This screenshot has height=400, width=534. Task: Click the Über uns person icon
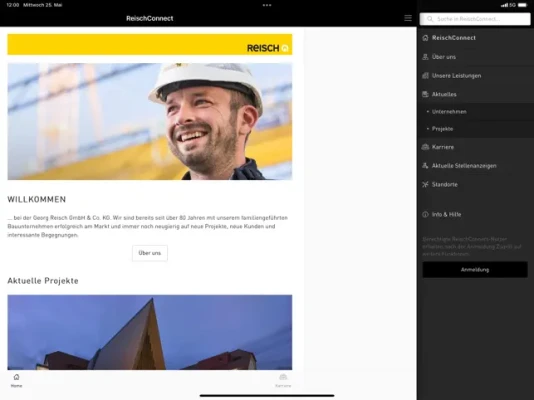[425, 57]
